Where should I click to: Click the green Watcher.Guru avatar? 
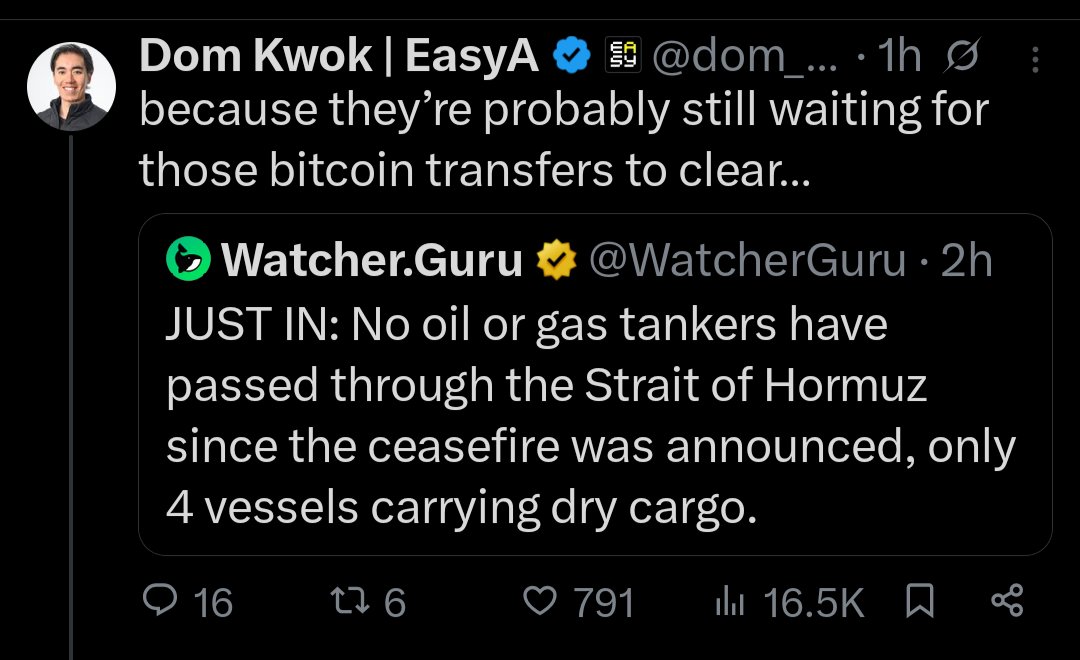190,261
